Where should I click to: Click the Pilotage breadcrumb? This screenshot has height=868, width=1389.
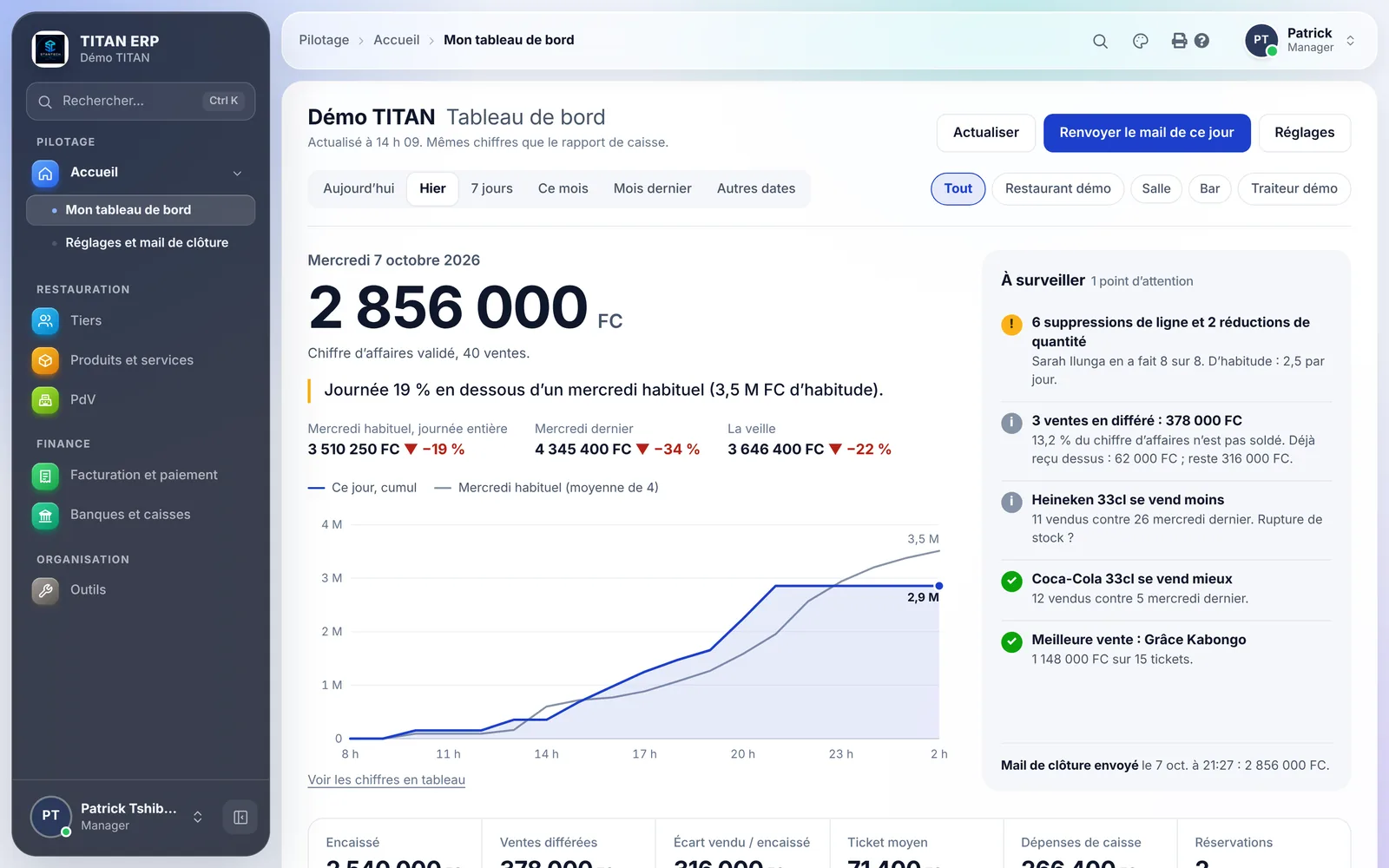(x=324, y=40)
